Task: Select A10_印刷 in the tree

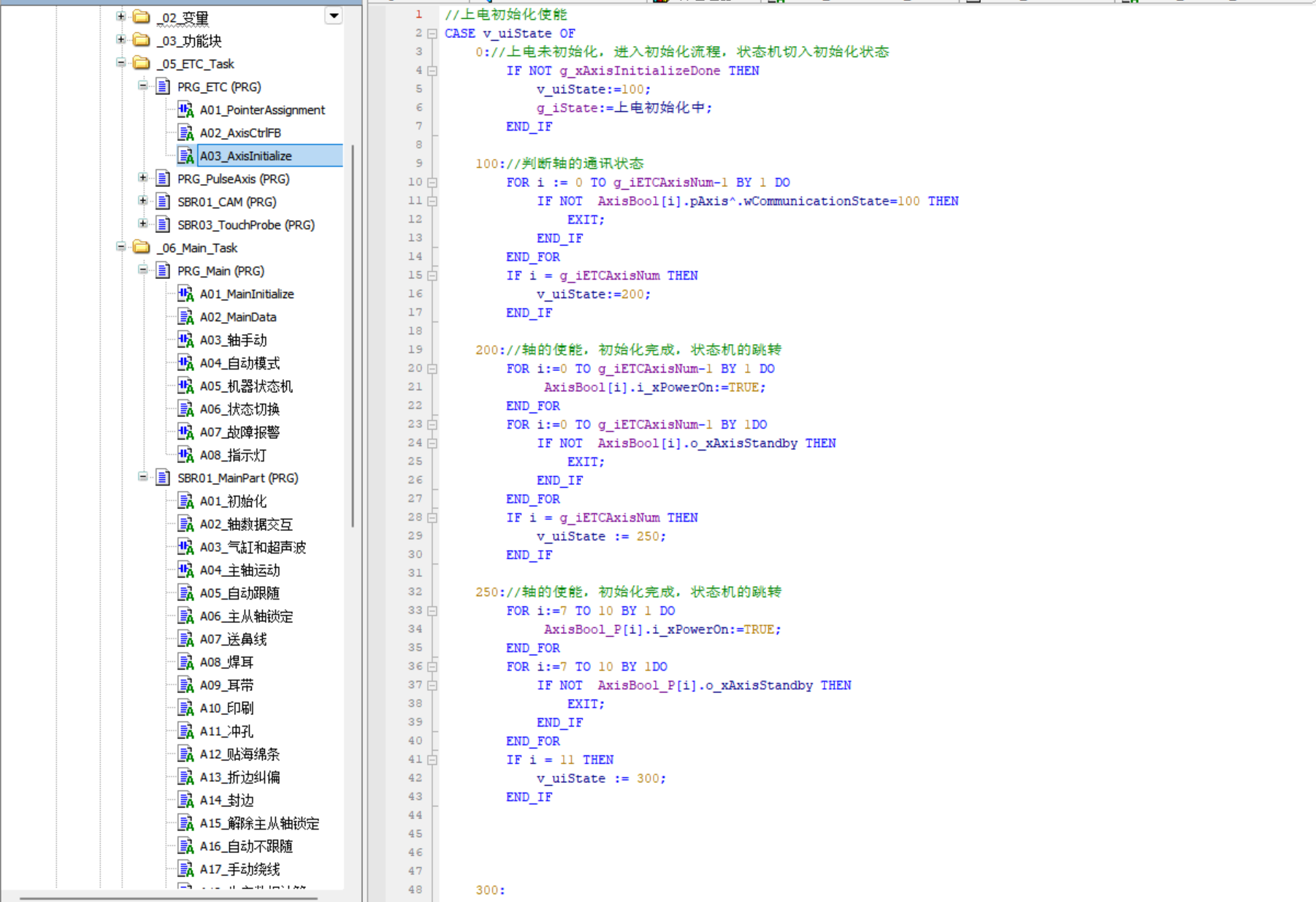Action: coord(226,708)
